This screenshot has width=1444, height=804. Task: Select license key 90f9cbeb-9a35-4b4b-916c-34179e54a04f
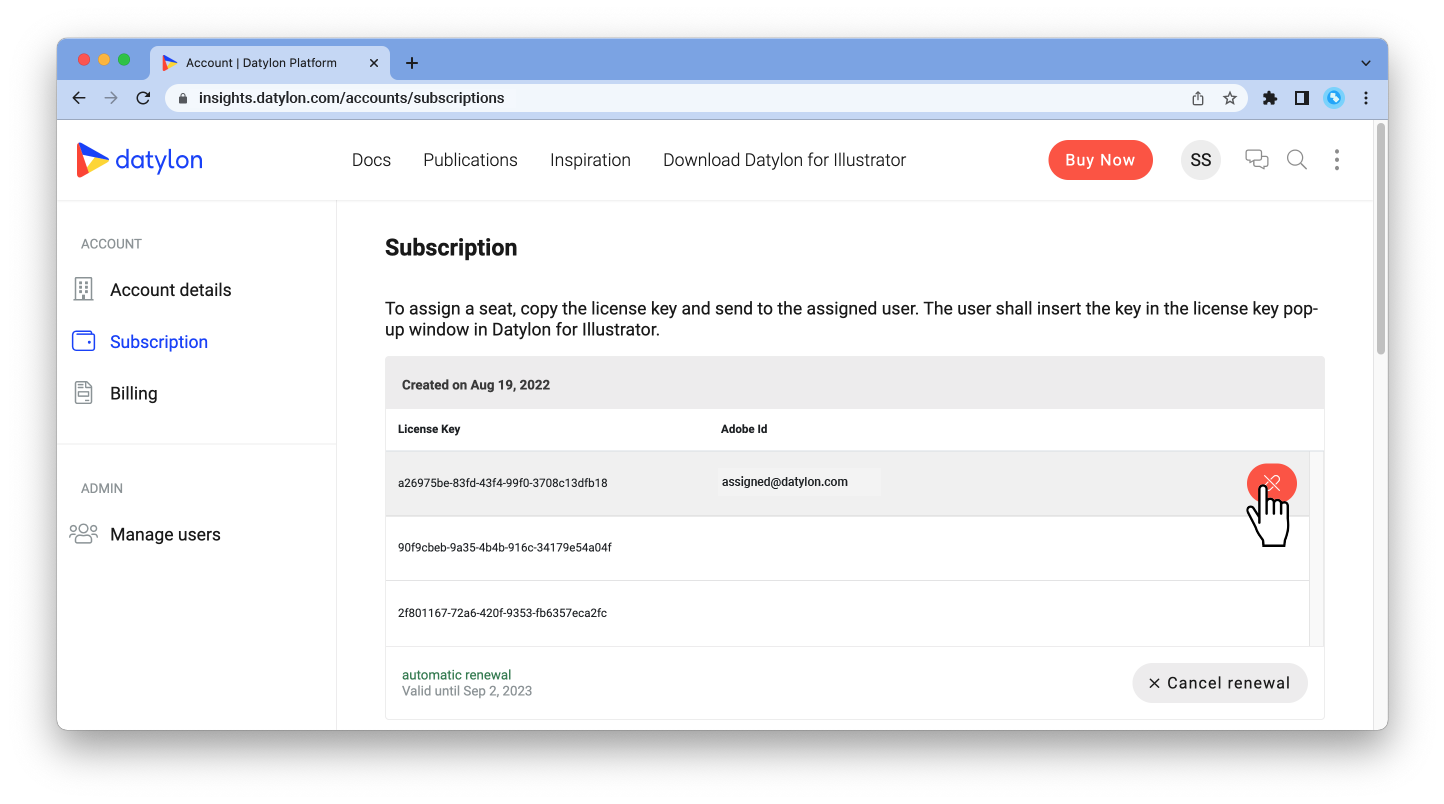click(505, 548)
